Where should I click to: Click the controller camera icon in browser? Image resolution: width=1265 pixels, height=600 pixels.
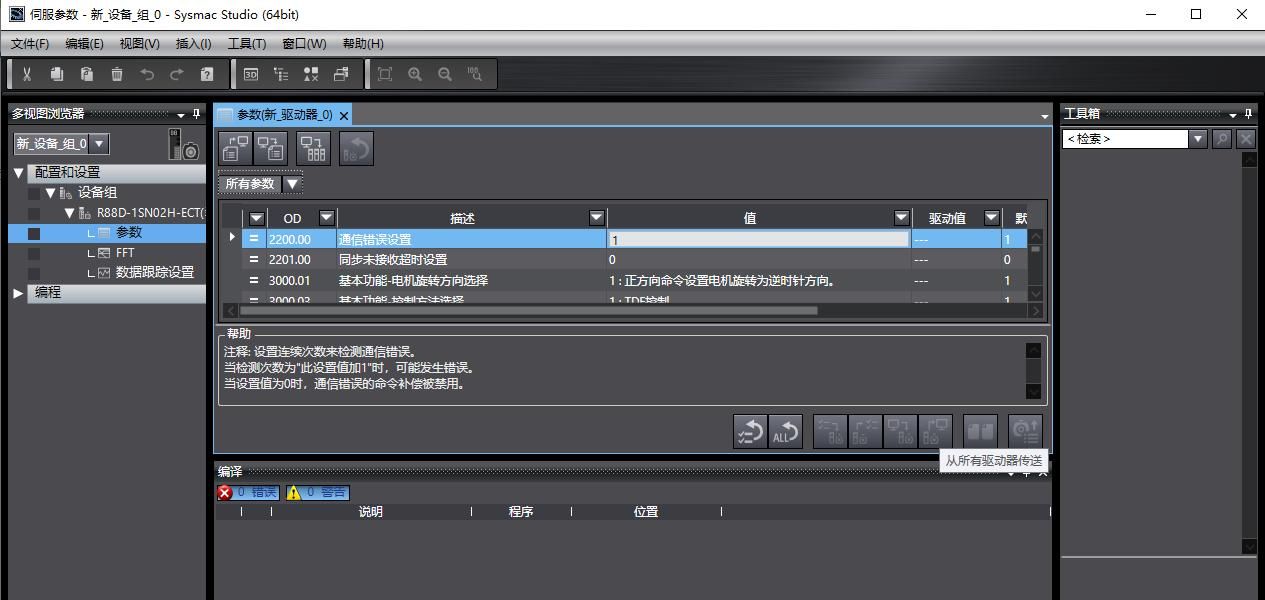(184, 145)
